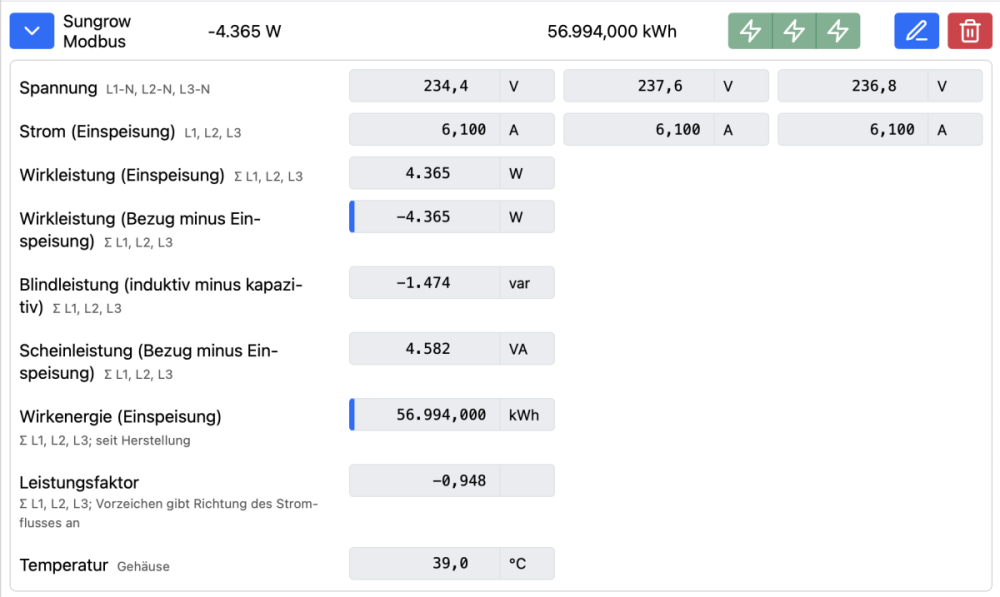Select the L2 voltage field 237,6
Viewport: 1000px width, 597px height.
(x=639, y=85)
